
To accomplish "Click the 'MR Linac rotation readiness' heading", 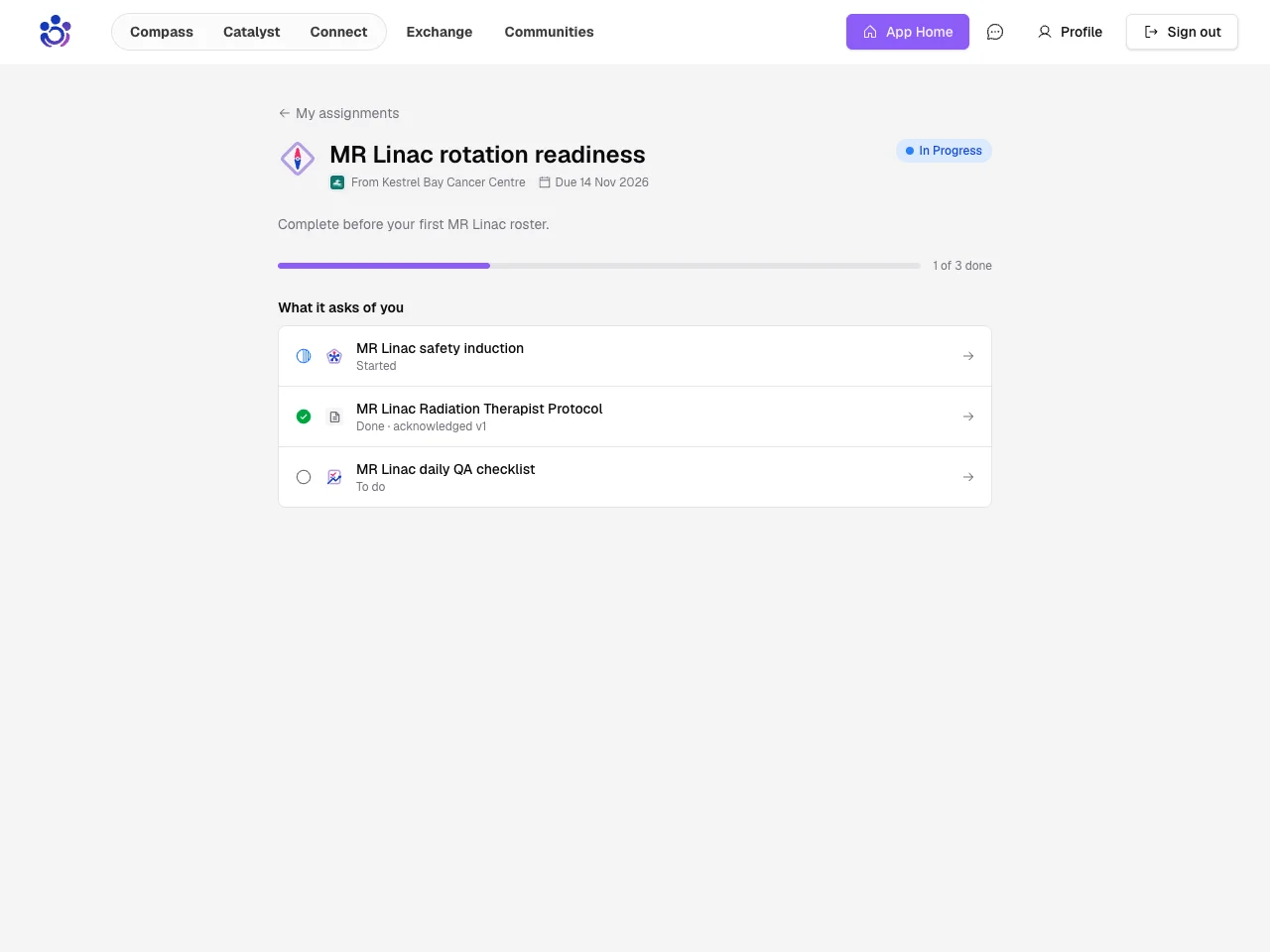I will (487, 155).
